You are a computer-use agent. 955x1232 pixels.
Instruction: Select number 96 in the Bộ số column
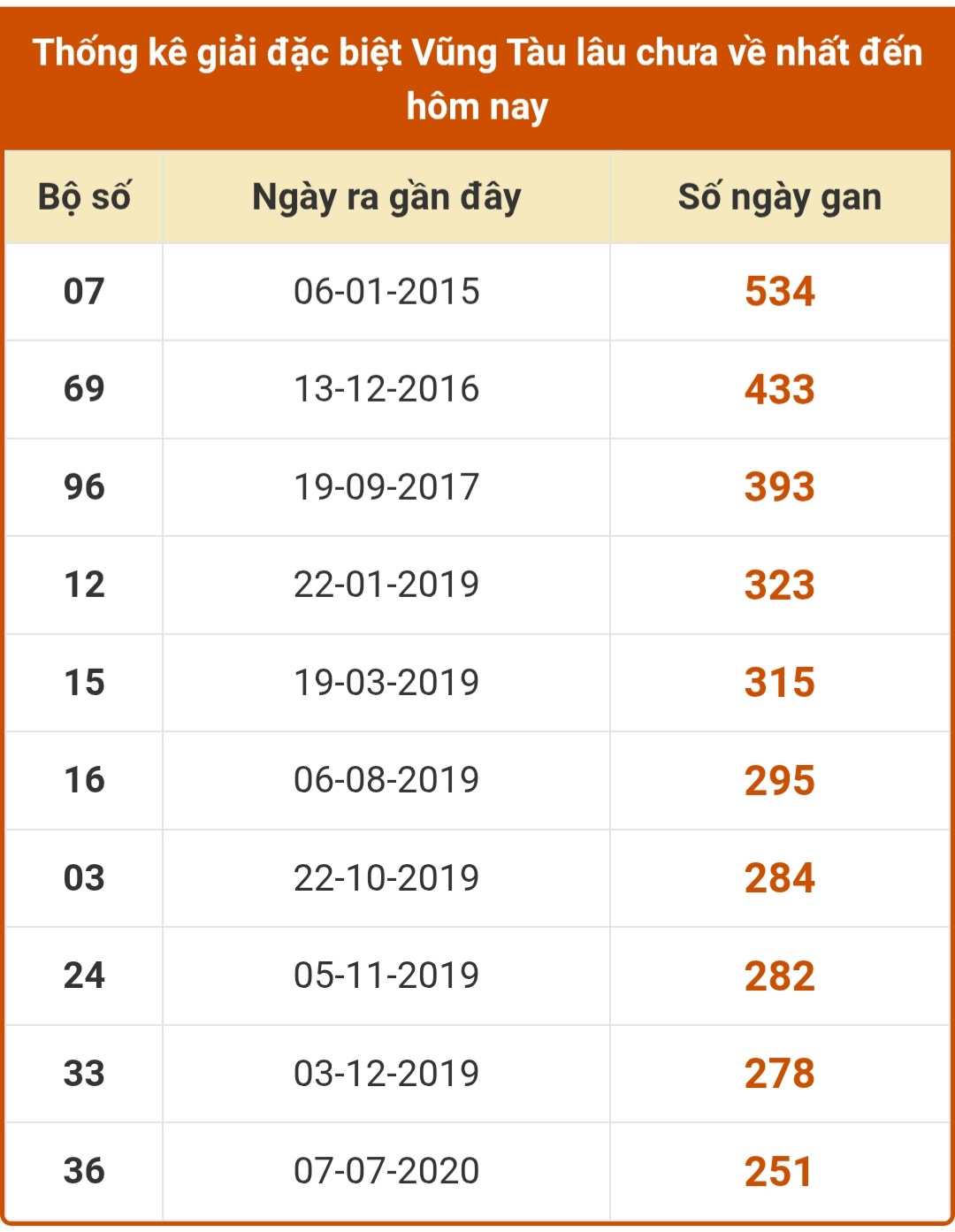84,486
